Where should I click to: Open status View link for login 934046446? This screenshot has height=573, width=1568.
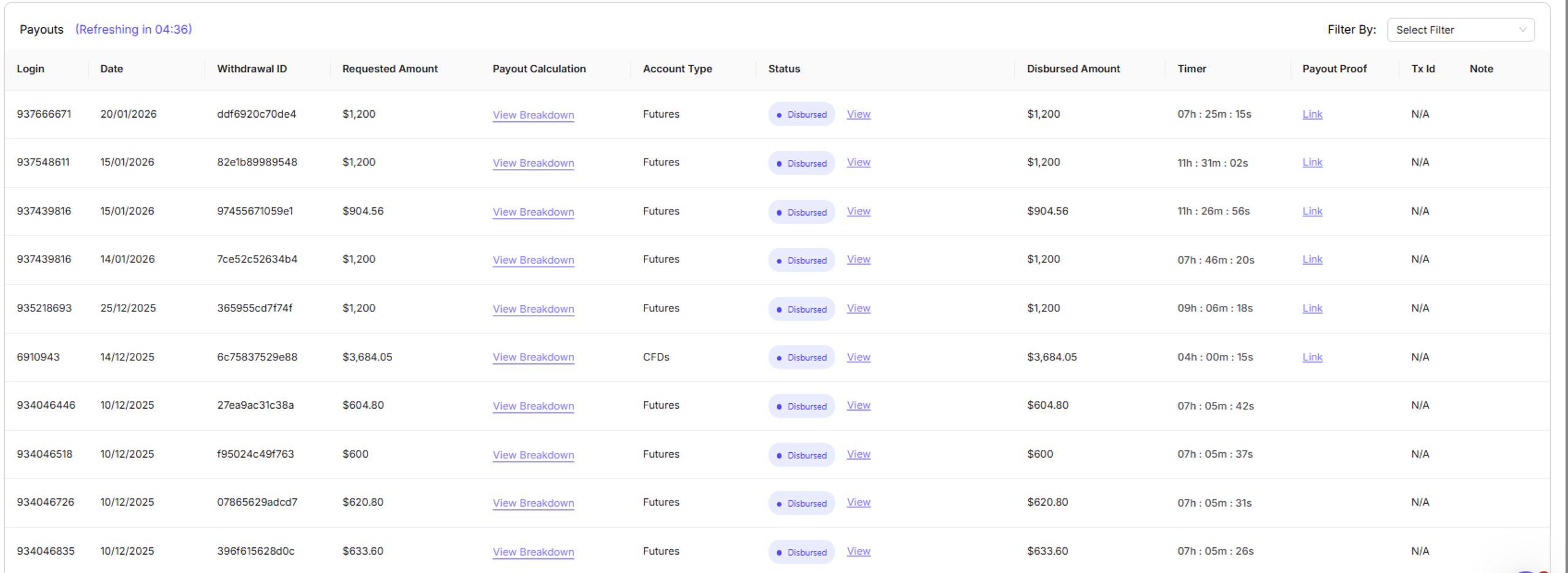[x=858, y=405]
